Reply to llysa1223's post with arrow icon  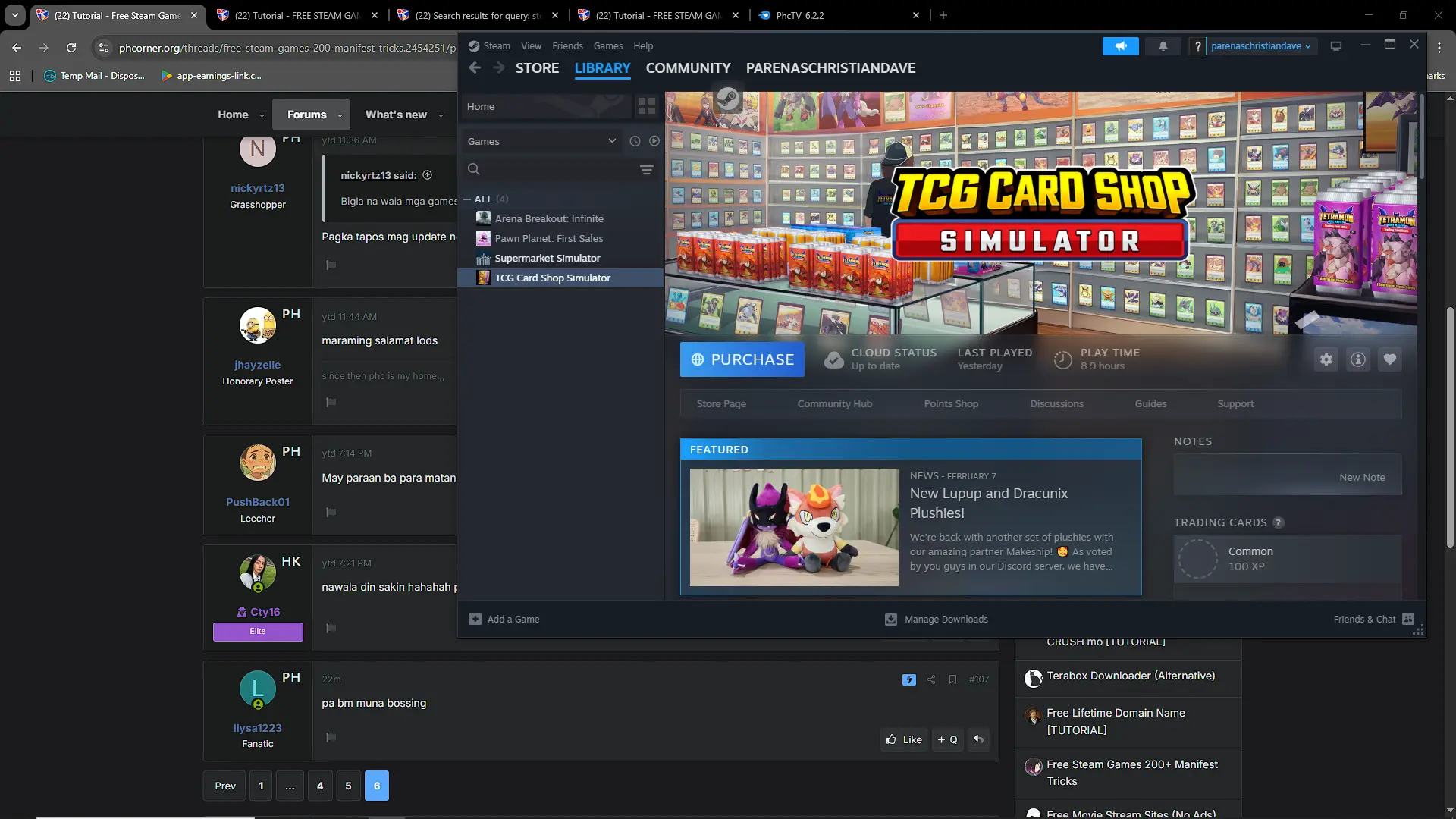click(979, 739)
